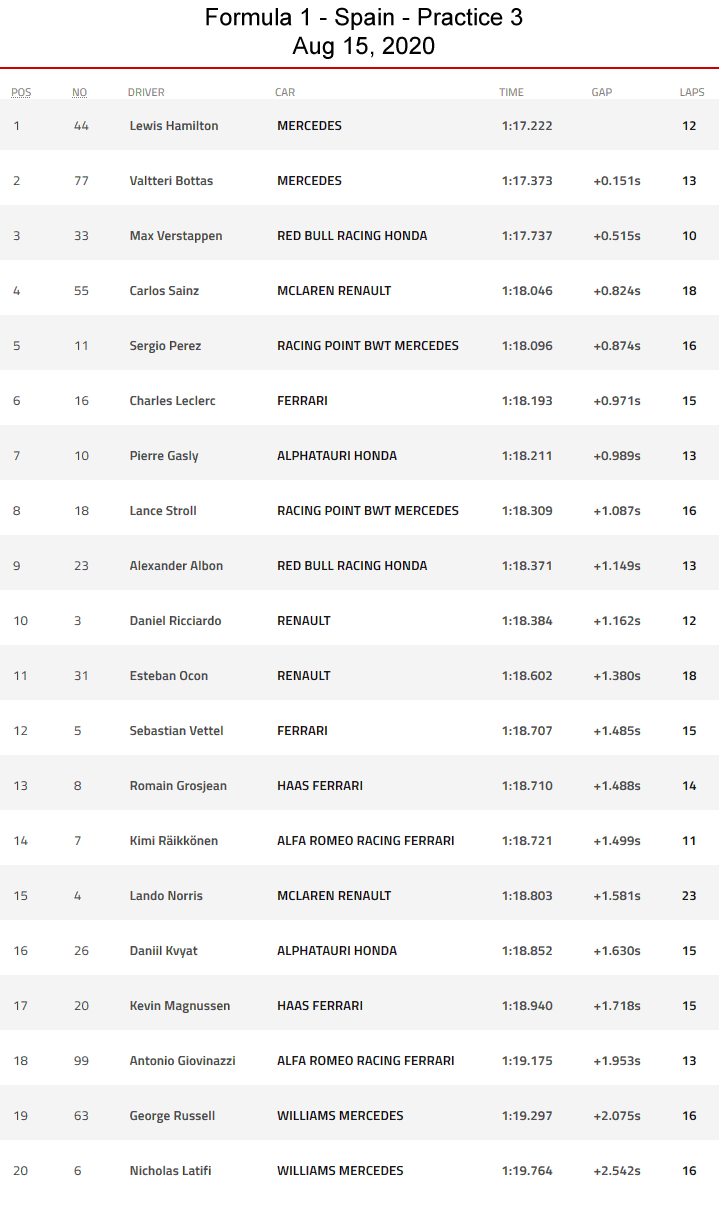Viewport: 719px width, 1211px height.
Task: Click George Russell's Williams Mercedes car
Action: tap(340, 1116)
